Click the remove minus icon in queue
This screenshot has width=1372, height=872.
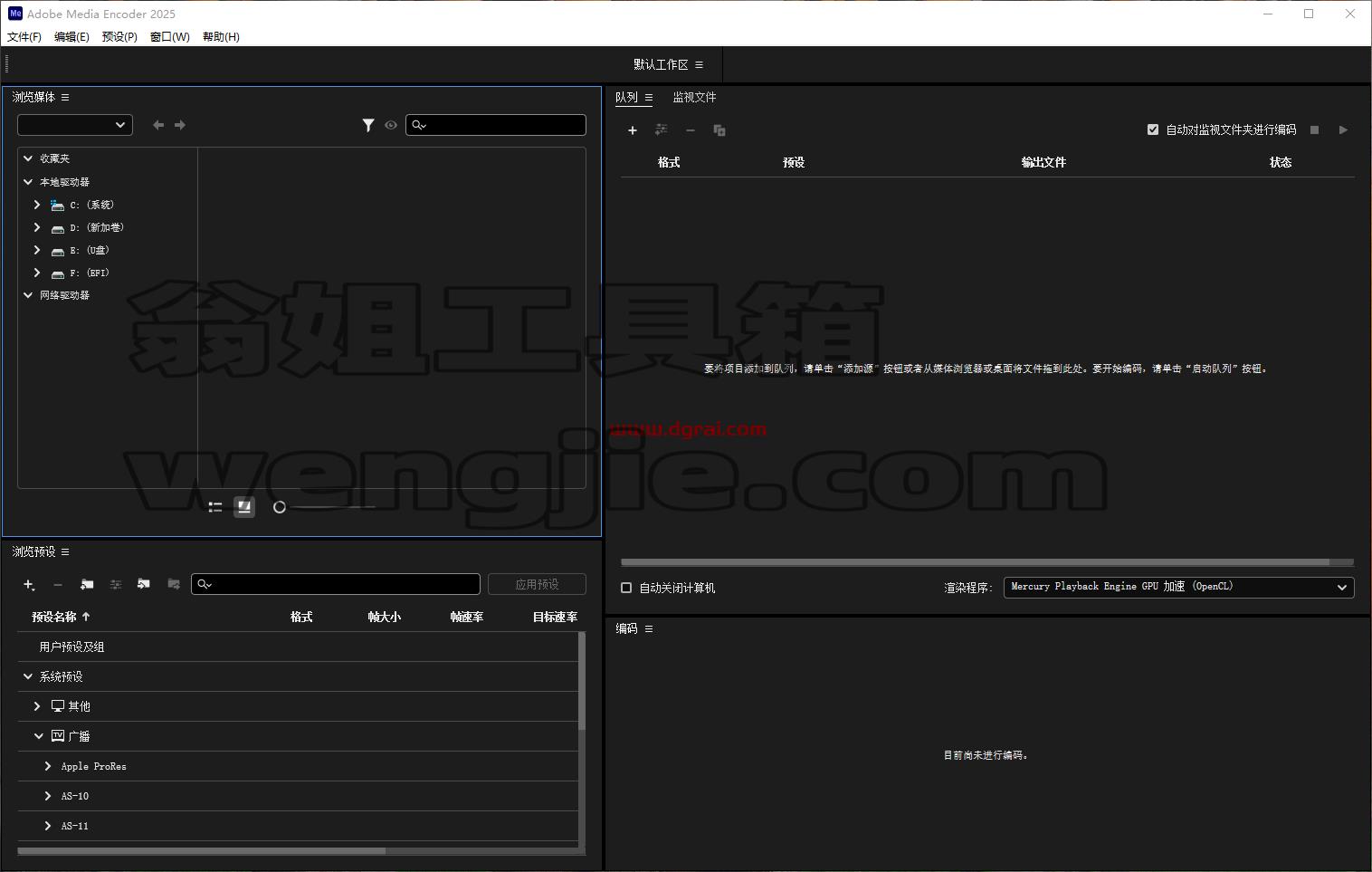pos(691,130)
